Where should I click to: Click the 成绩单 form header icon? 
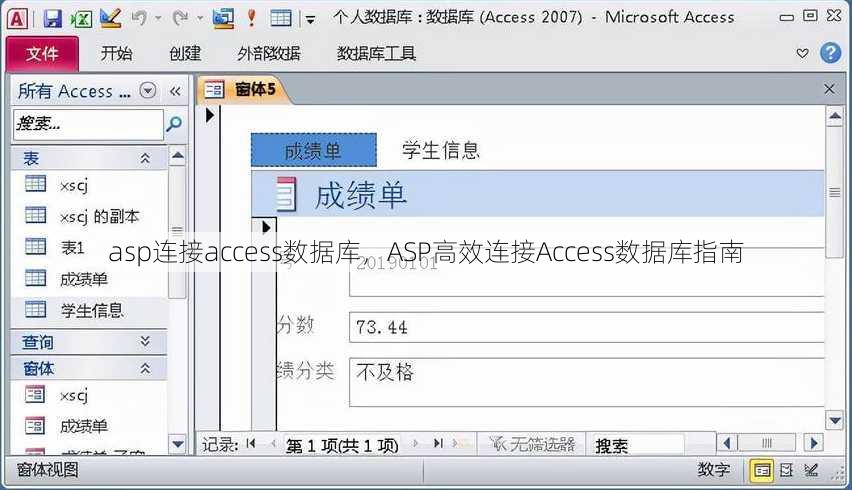coord(286,194)
